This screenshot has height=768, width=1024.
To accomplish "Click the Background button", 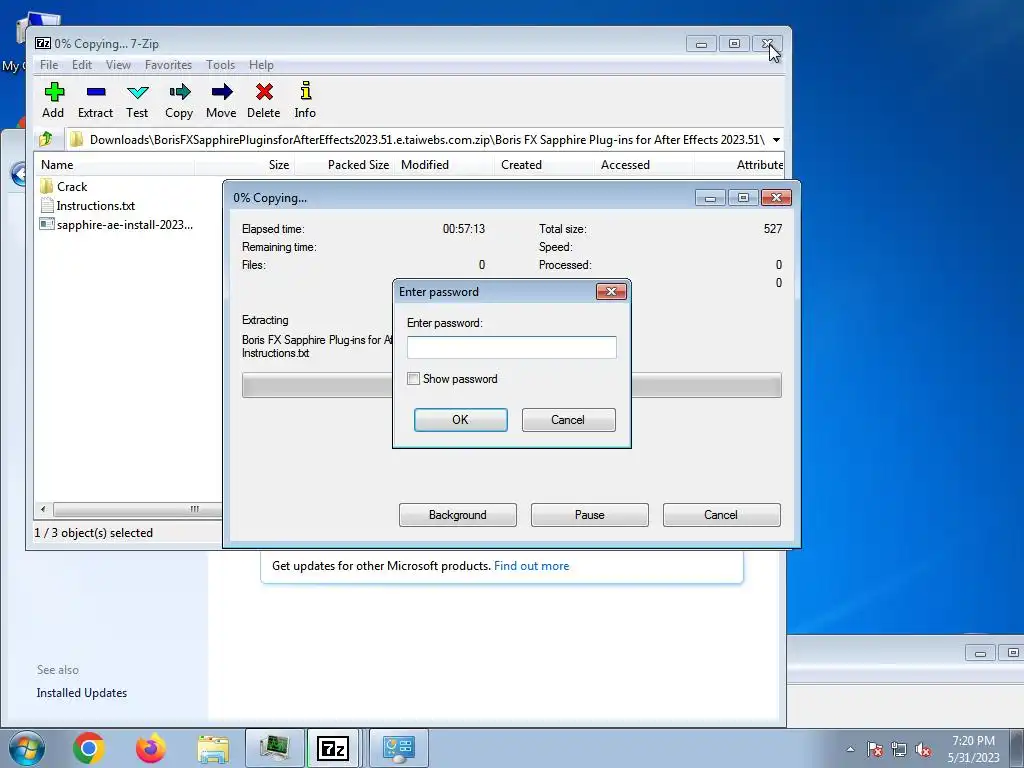I will 458,515.
